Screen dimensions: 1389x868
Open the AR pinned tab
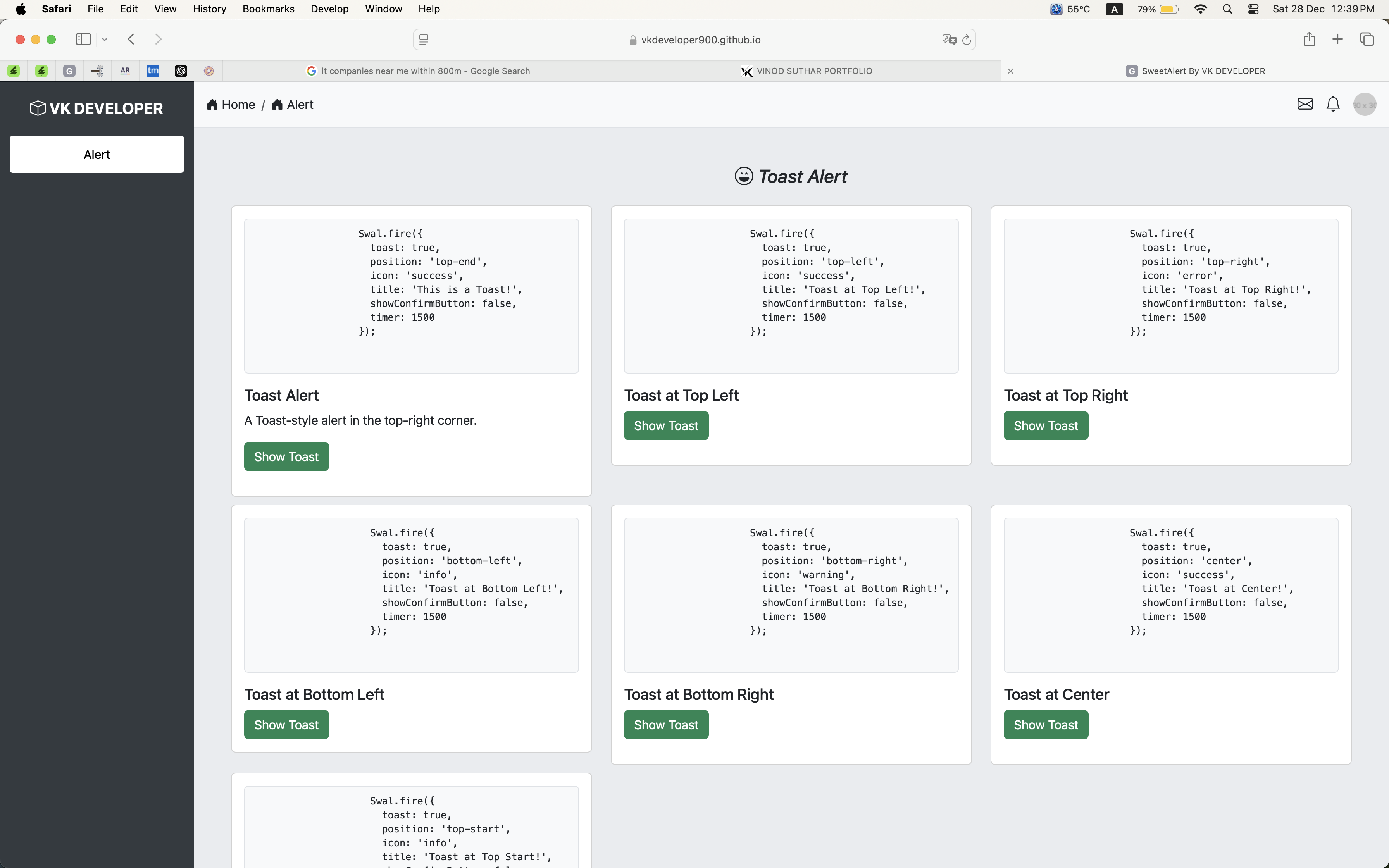tap(125, 71)
